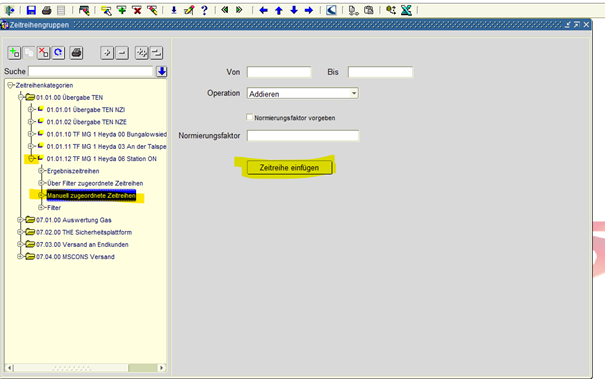
Task: Click into the Normierungsfaktor input field
Action: click(x=303, y=136)
